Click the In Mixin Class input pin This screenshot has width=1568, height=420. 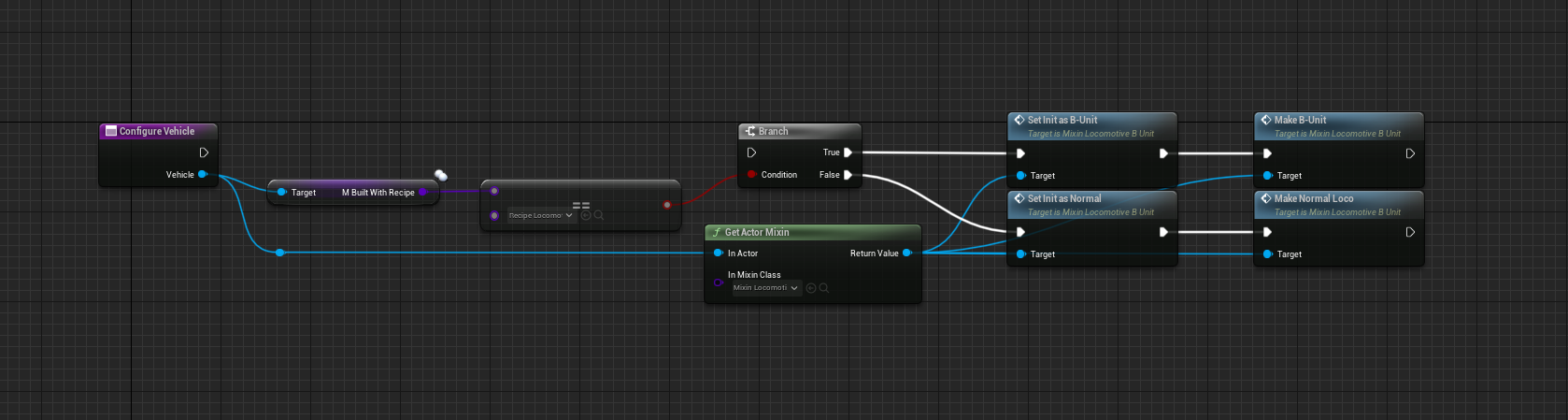click(x=718, y=282)
